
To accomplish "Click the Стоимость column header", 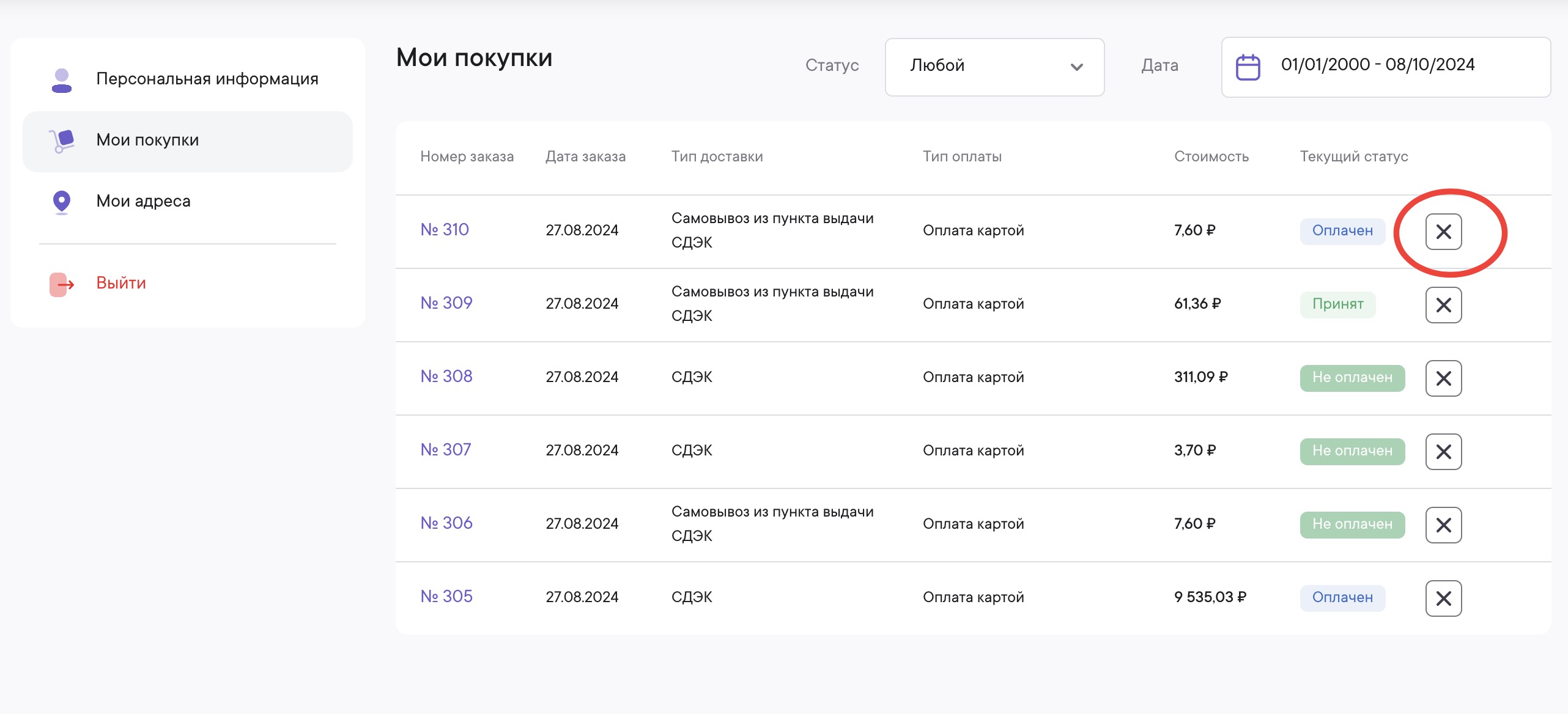I will coord(1211,156).
